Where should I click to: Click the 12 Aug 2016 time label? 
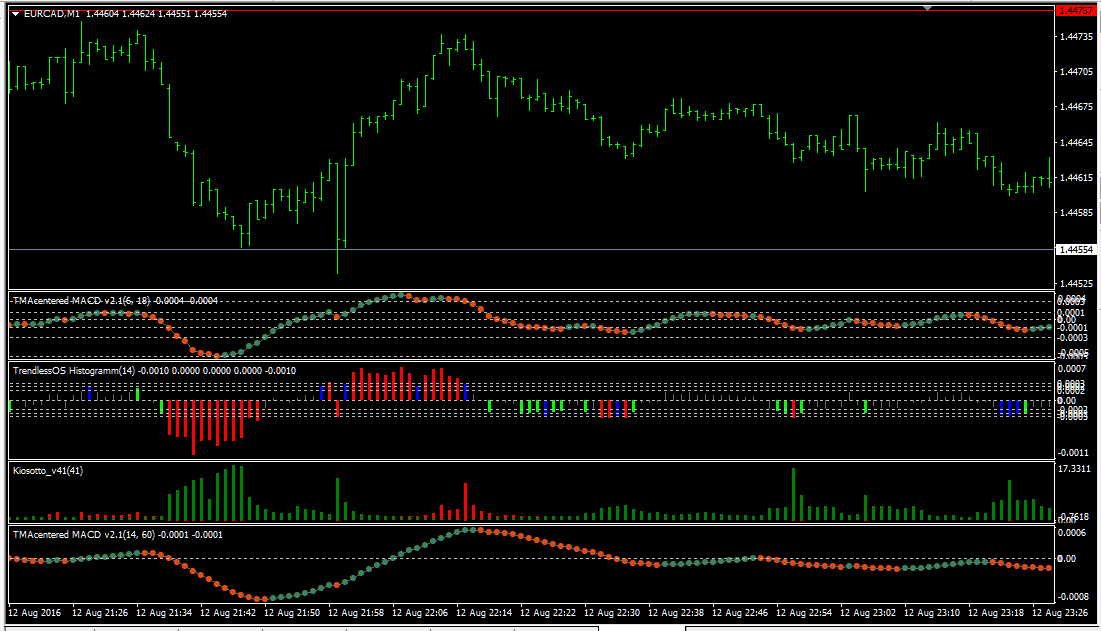(34, 613)
